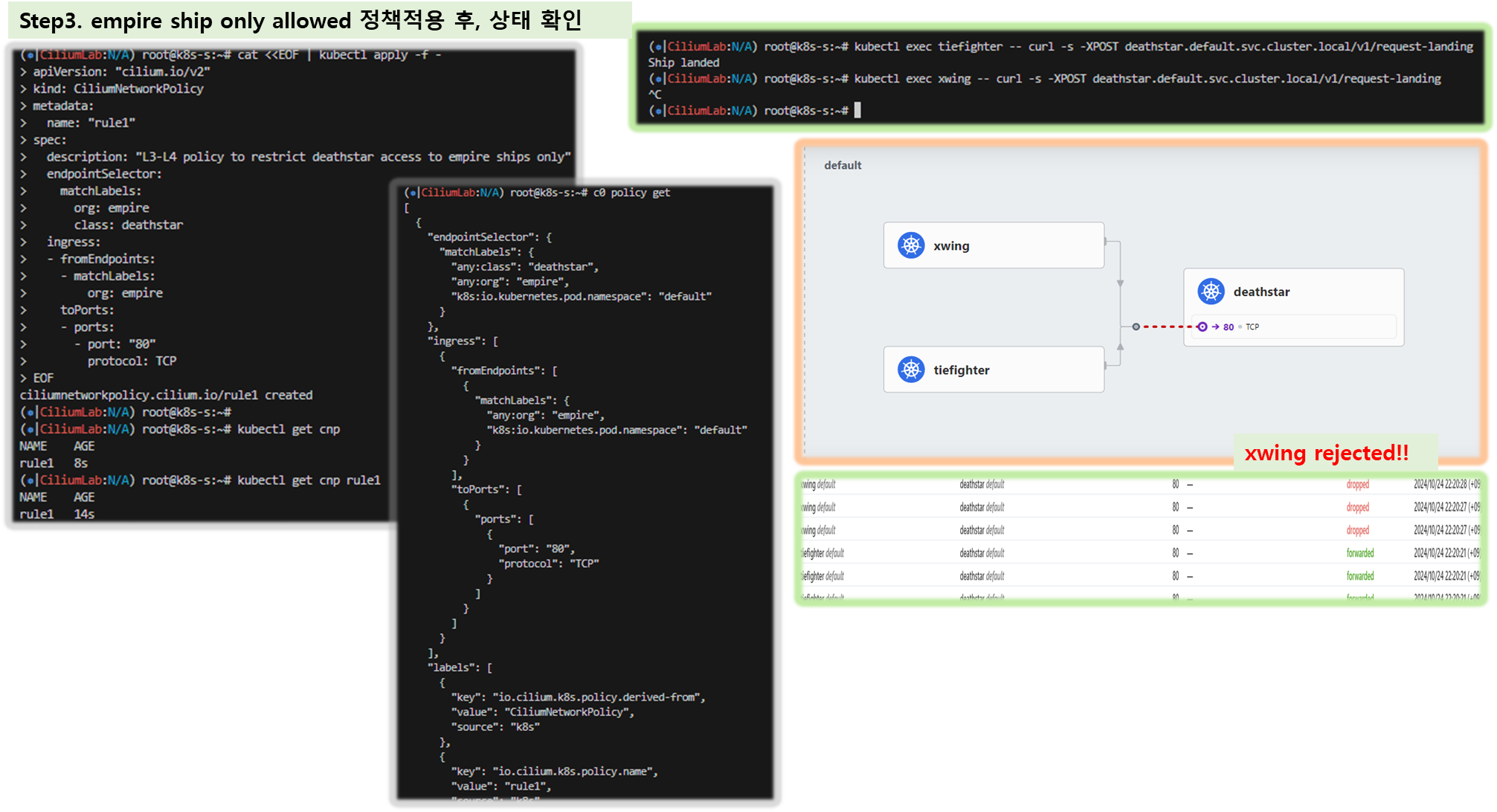Click the TCP protocol label on deathstar
The width and height of the screenshot is (1497, 812).
pos(1252,327)
